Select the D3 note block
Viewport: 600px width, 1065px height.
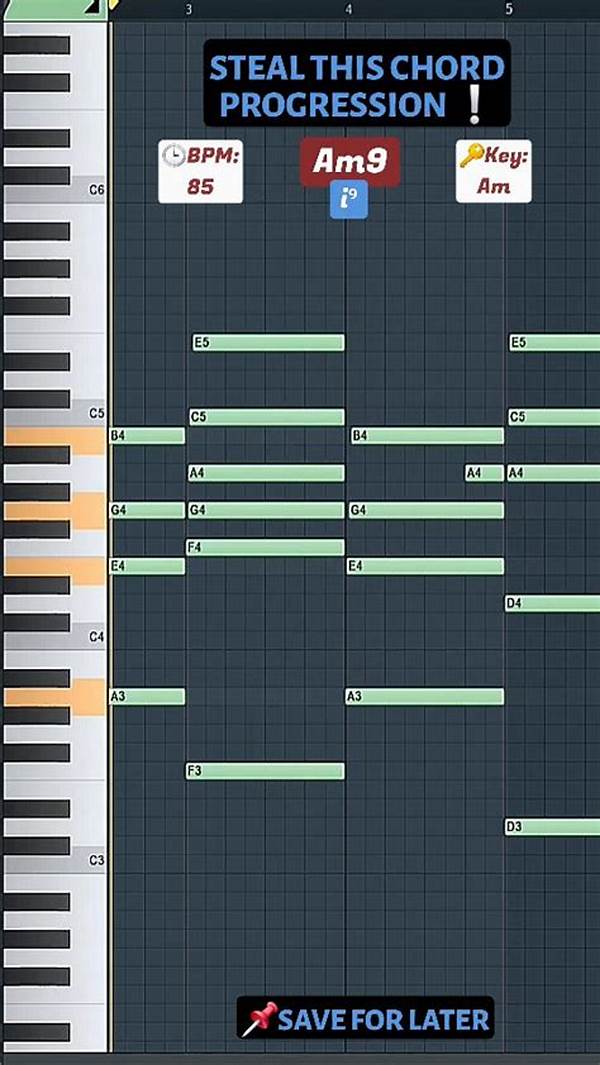click(x=552, y=827)
